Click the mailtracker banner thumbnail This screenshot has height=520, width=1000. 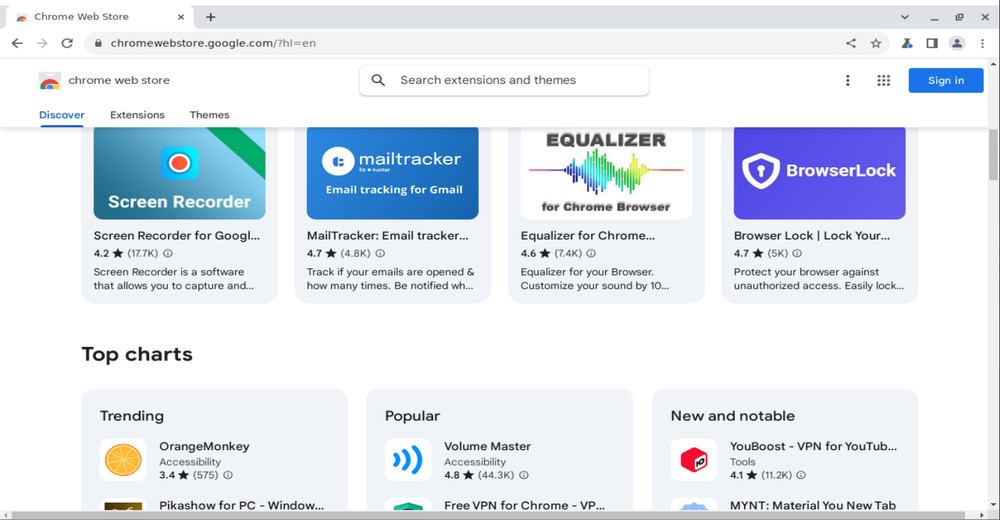point(392,173)
